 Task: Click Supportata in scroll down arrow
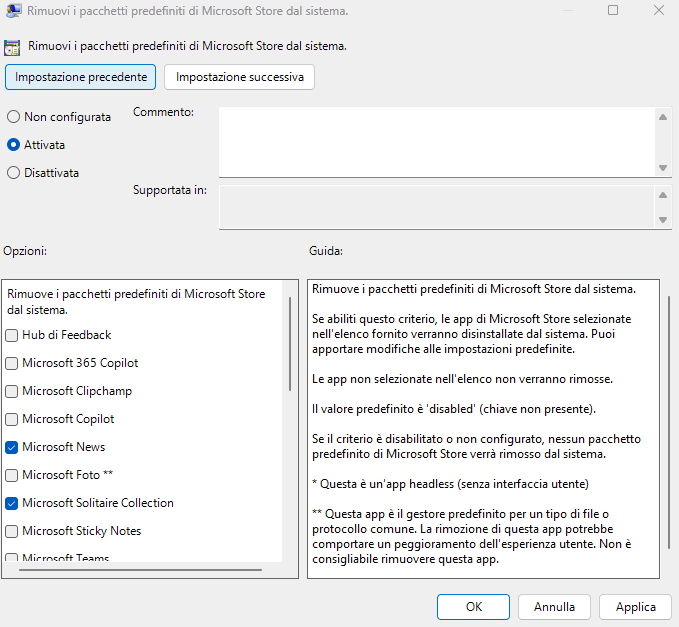662,219
